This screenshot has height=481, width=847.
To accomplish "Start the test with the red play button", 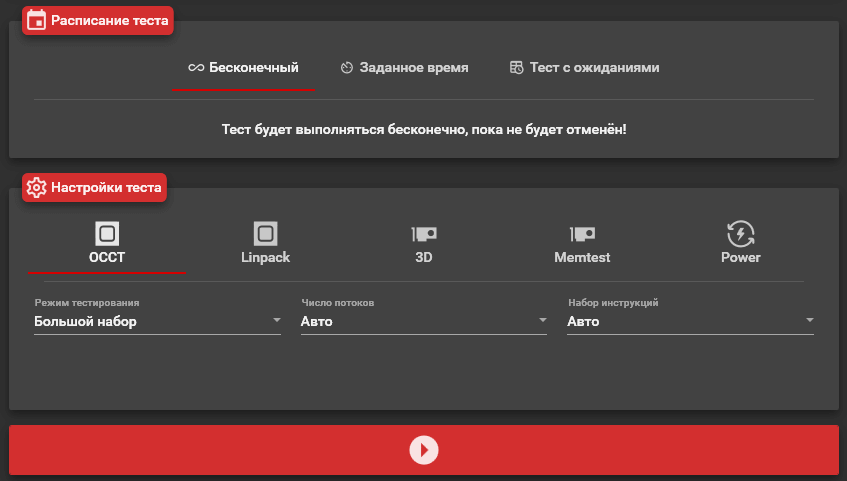I will [x=424, y=450].
